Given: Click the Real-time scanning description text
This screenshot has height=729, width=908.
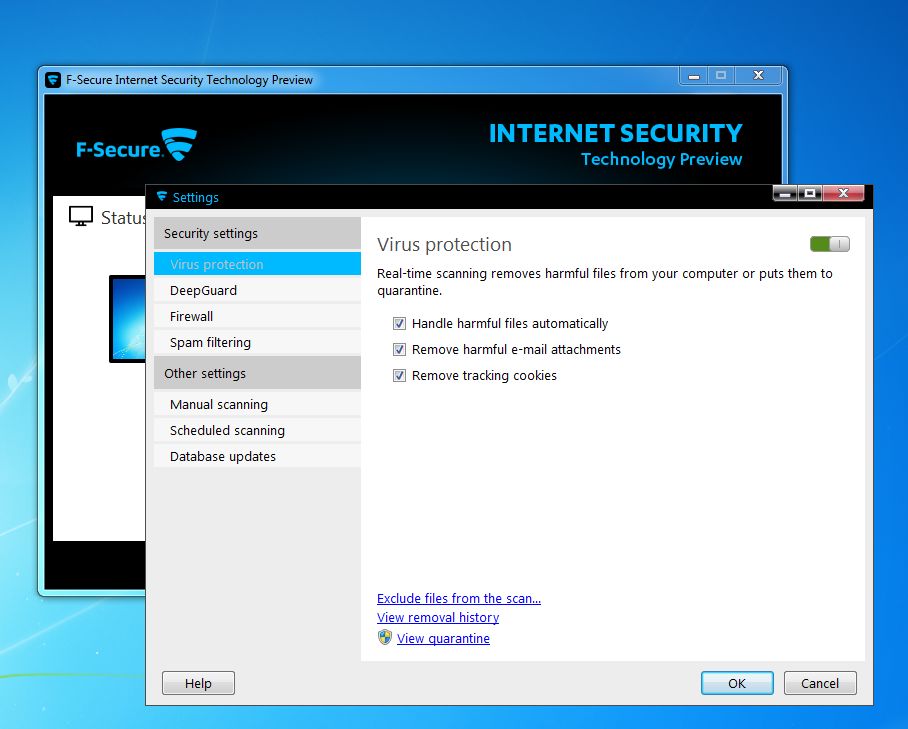Looking at the screenshot, I should [x=605, y=282].
